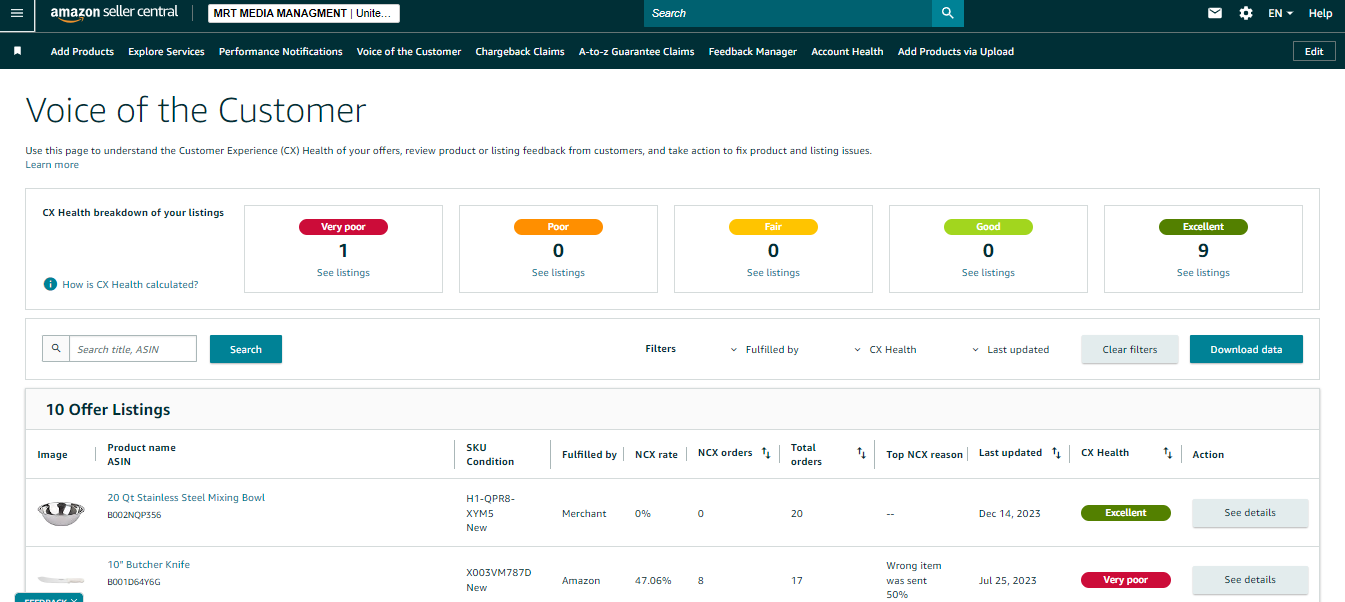The image size is (1345, 602).
Task: Click the bookmark icon in navigation bar
Action: coord(17,51)
